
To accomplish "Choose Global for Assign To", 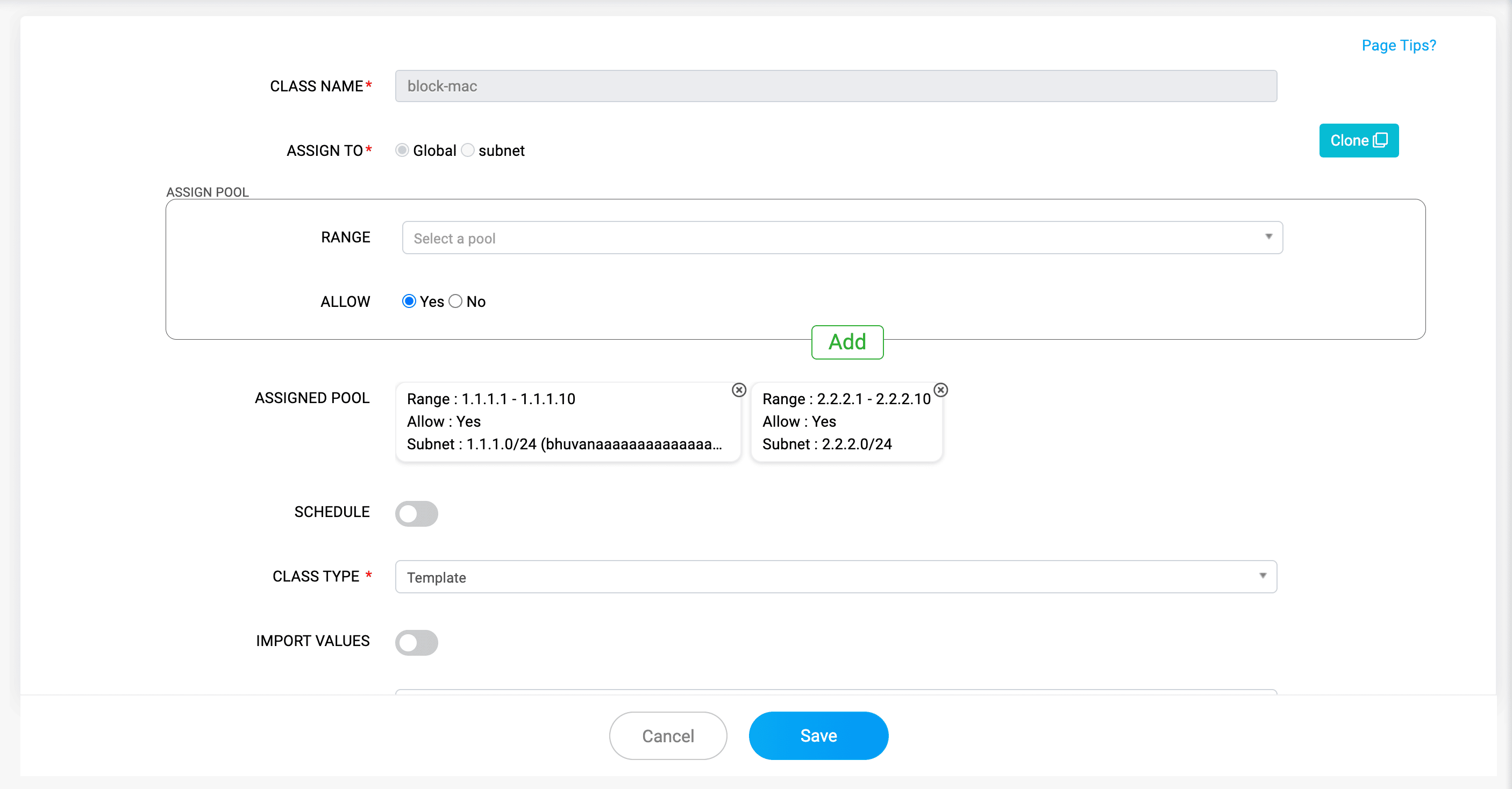I will [x=402, y=151].
